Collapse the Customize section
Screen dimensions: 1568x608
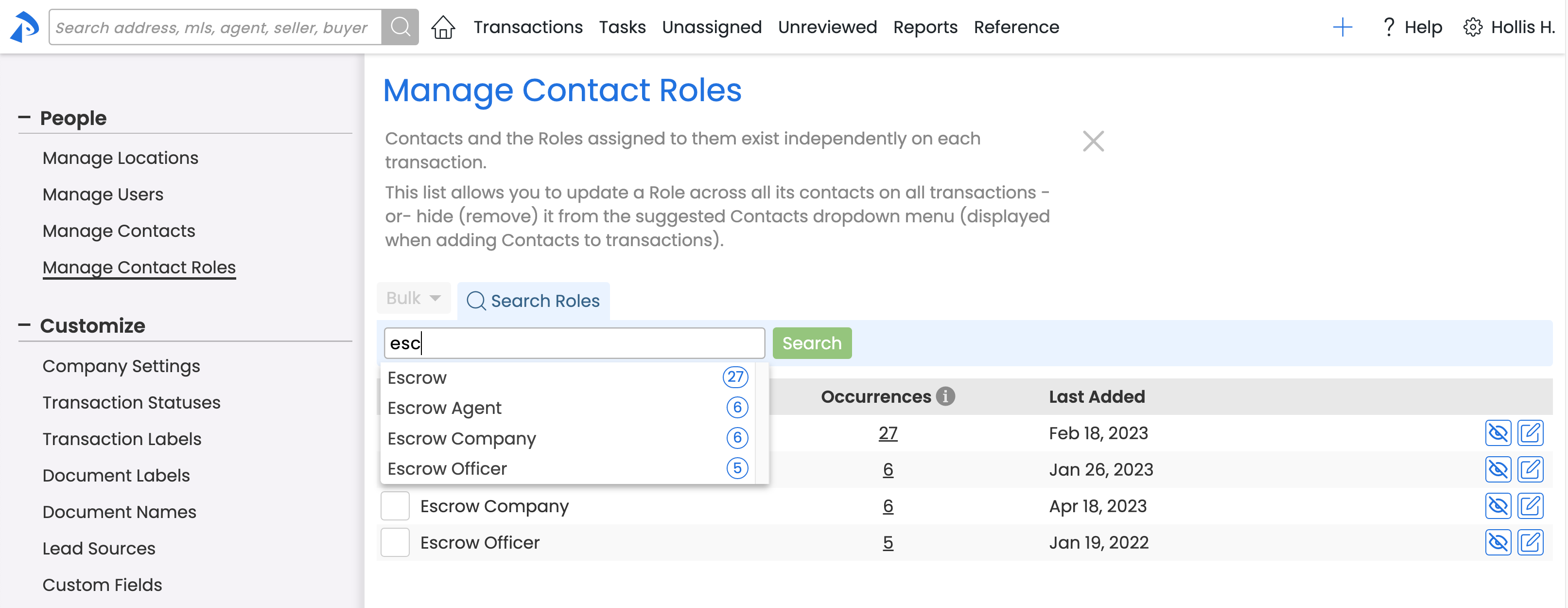pos(24,325)
